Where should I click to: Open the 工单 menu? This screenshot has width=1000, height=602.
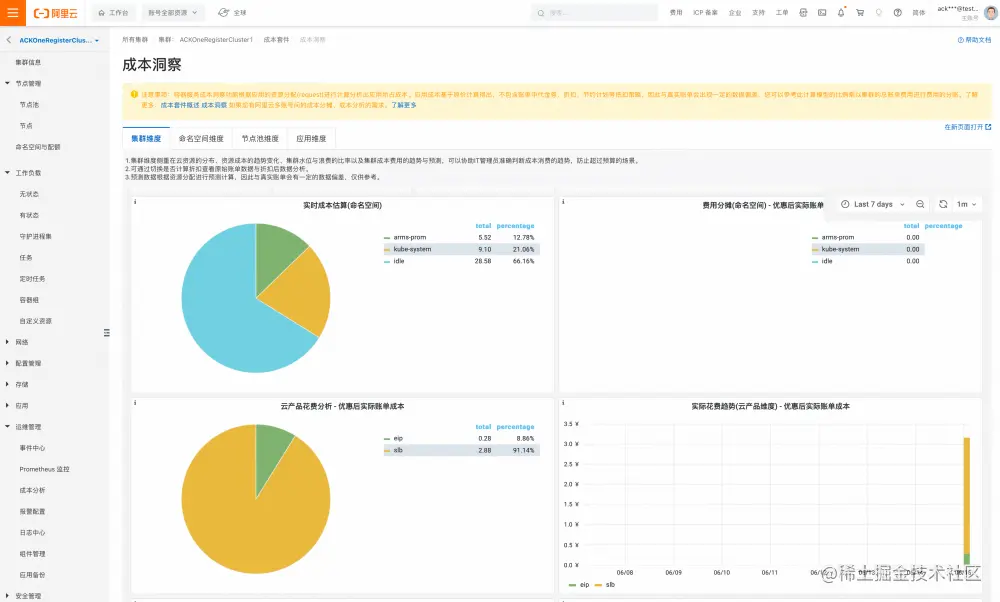click(782, 13)
